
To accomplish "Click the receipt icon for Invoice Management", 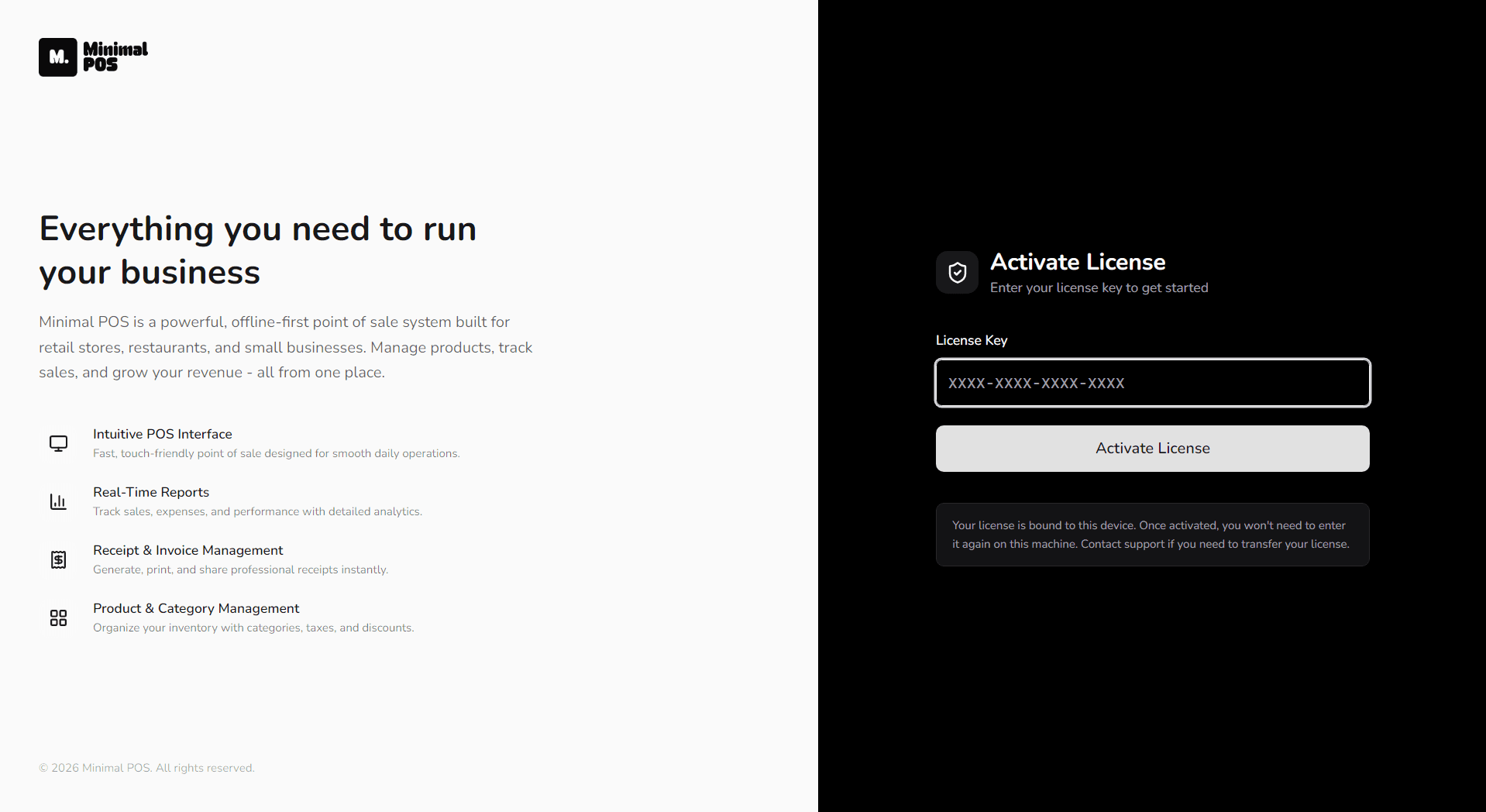I will pos(58,559).
